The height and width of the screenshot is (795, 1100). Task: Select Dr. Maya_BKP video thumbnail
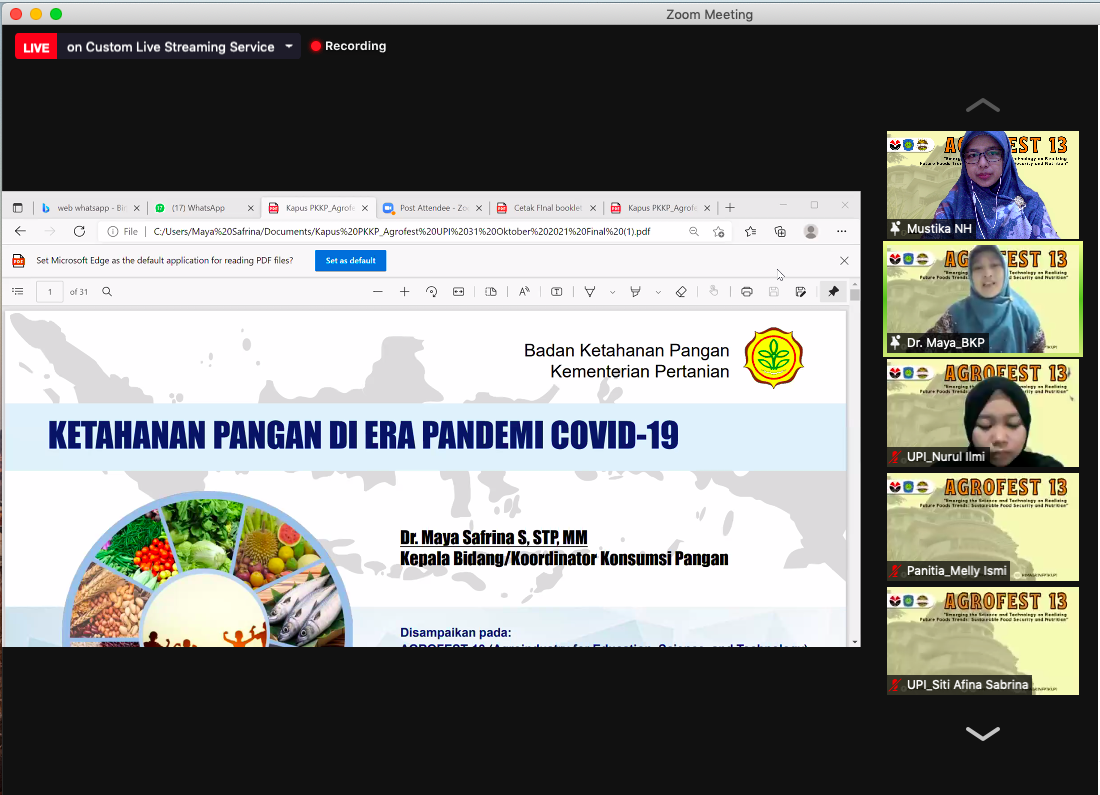pos(982,299)
